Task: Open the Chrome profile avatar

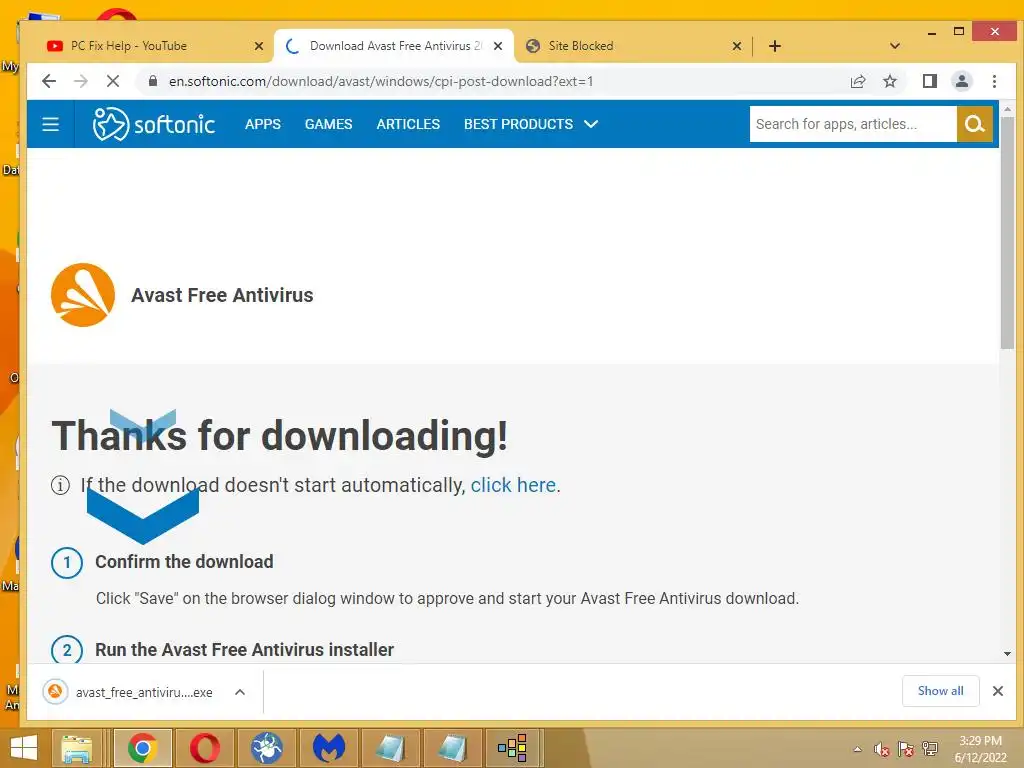Action: point(962,81)
